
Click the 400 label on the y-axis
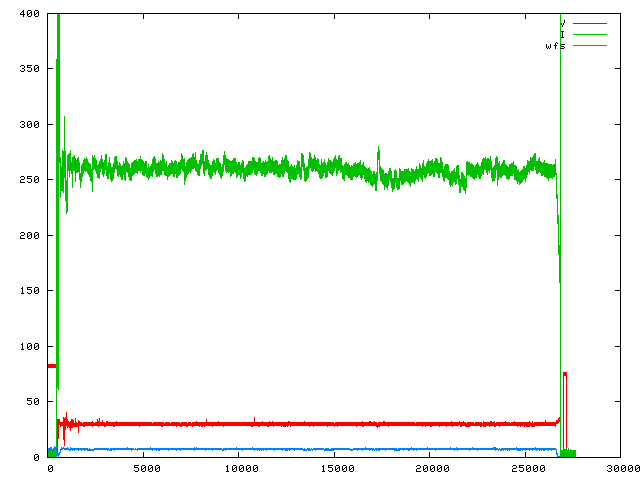point(29,14)
